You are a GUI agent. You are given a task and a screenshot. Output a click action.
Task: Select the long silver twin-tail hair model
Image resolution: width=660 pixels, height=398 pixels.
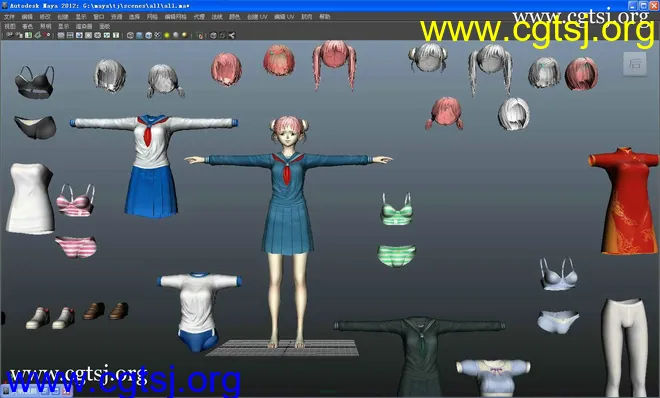[x=490, y=69]
